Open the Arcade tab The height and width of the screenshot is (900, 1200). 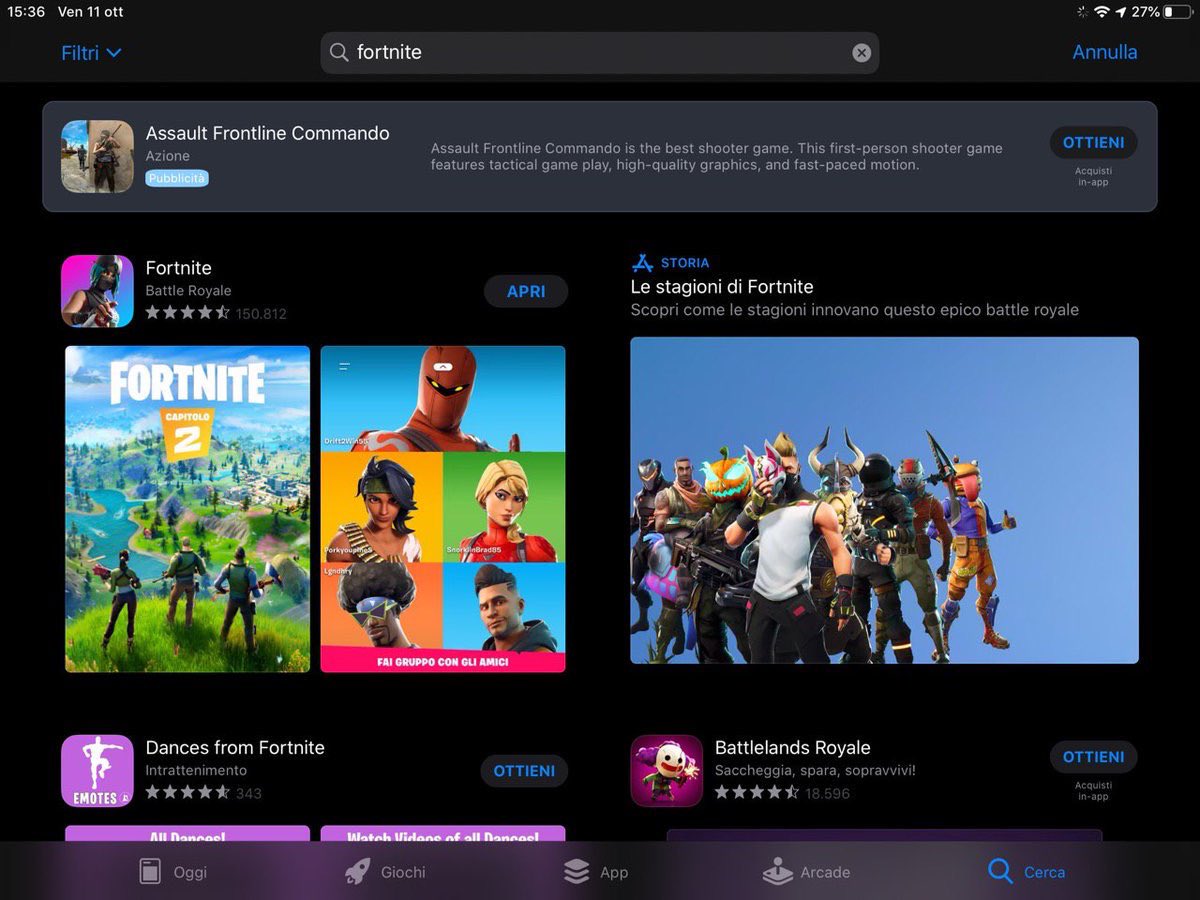[807, 872]
